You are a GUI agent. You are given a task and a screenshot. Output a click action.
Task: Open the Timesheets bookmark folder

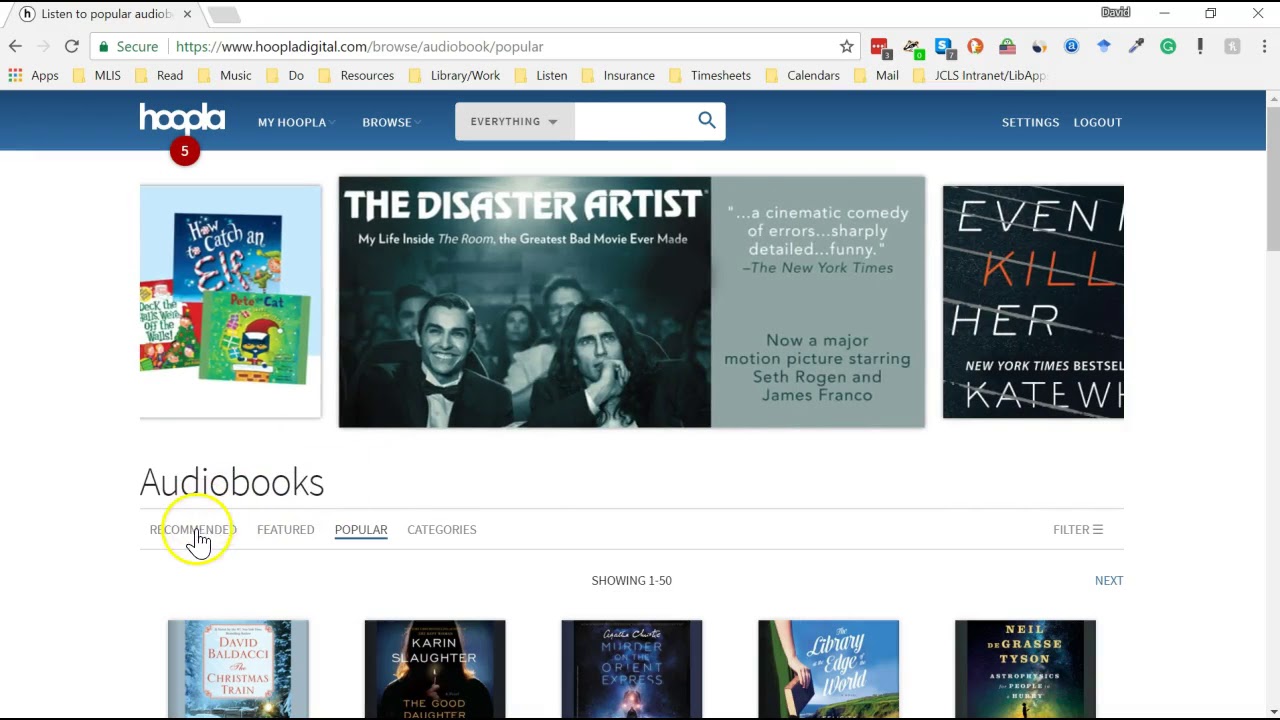point(710,75)
